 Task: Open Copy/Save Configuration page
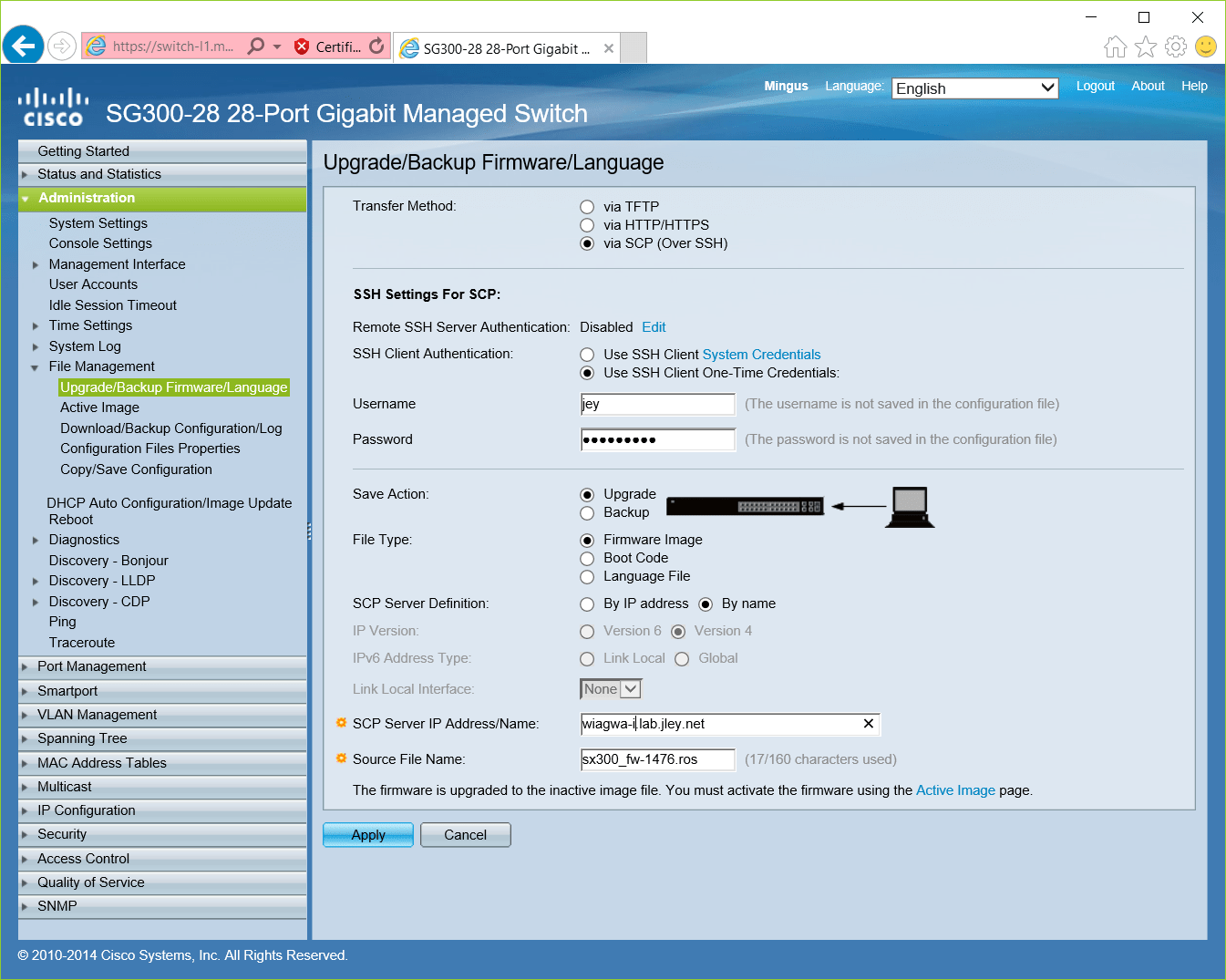[137, 469]
